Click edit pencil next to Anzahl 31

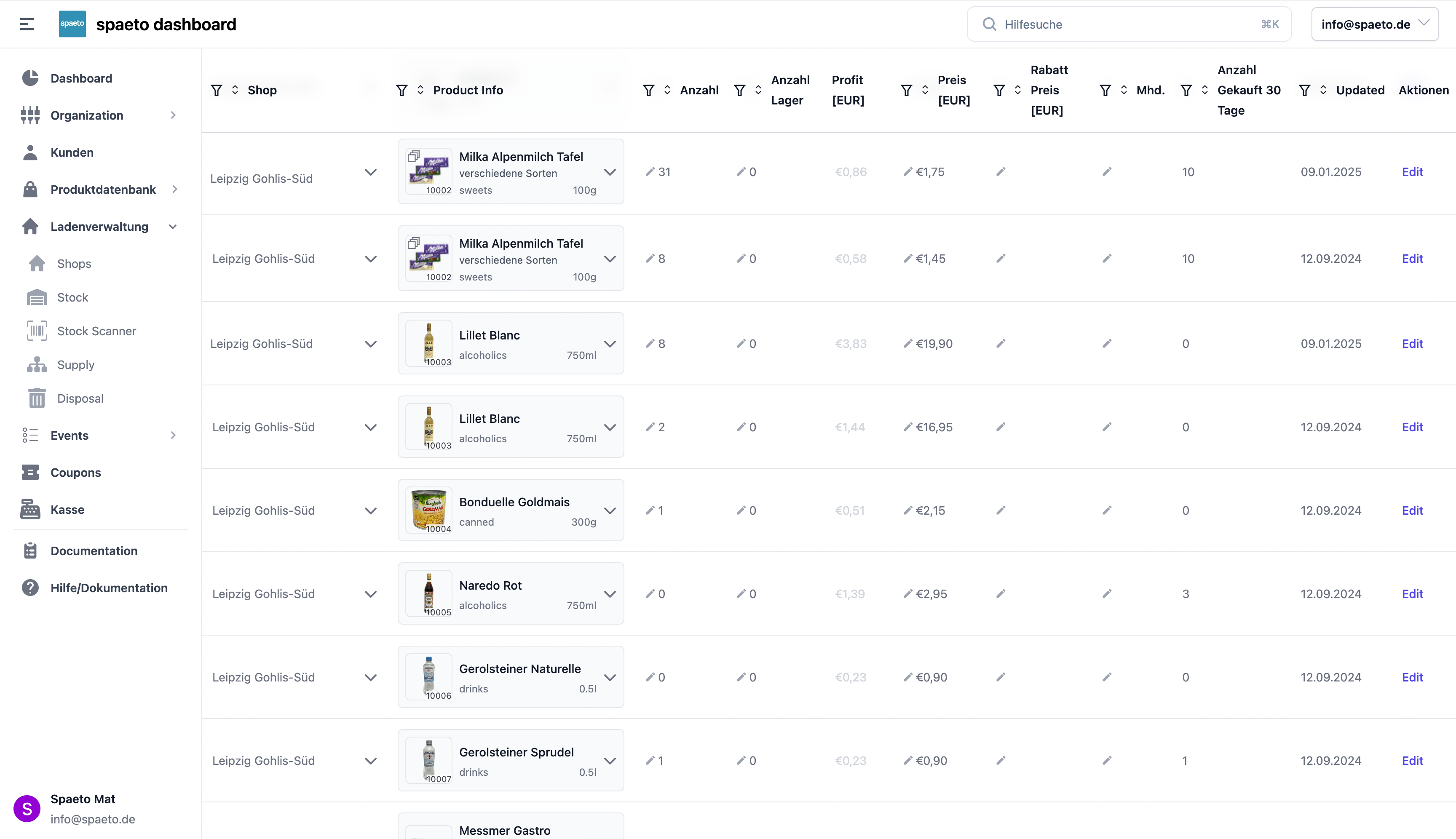pos(650,172)
